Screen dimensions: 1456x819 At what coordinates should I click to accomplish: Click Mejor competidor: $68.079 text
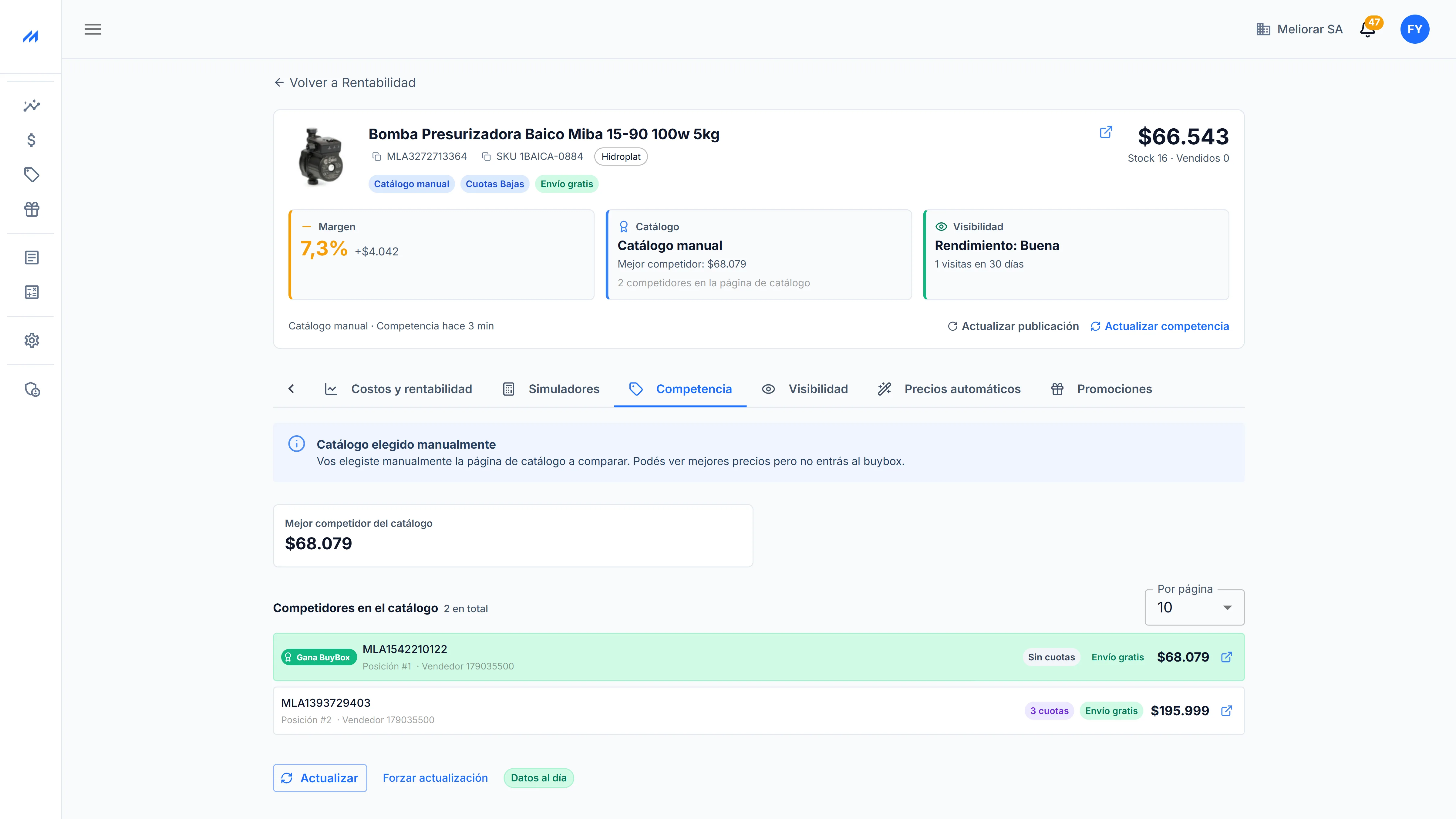[x=682, y=264]
